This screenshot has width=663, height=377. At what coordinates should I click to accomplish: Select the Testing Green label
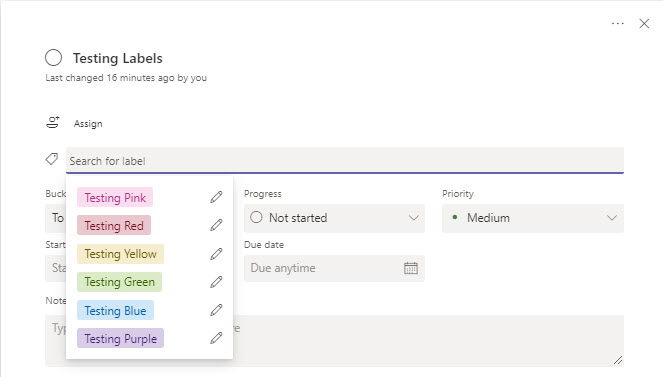tap(120, 282)
